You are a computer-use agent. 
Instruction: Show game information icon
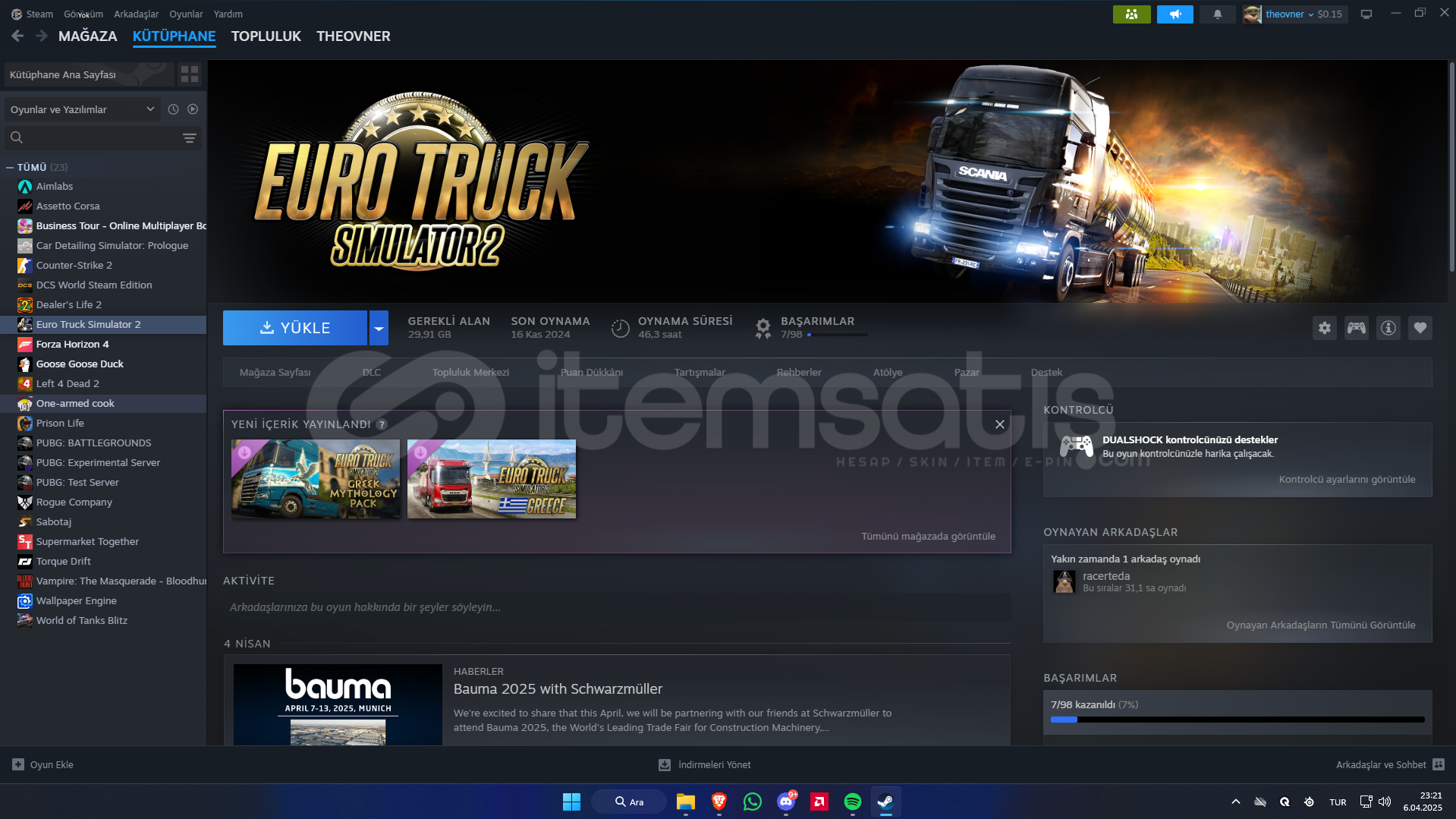(x=1388, y=328)
